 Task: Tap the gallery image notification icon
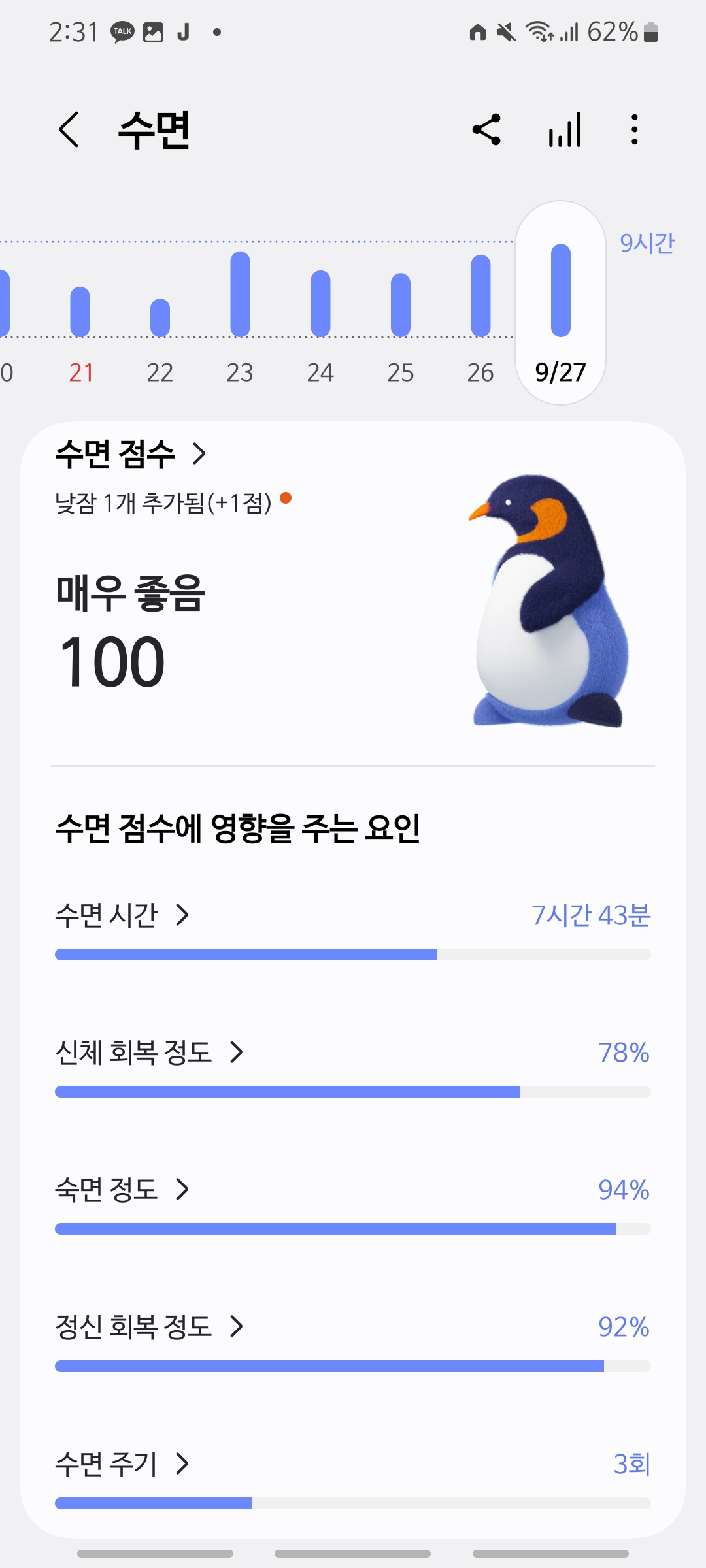[x=153, y=32]
